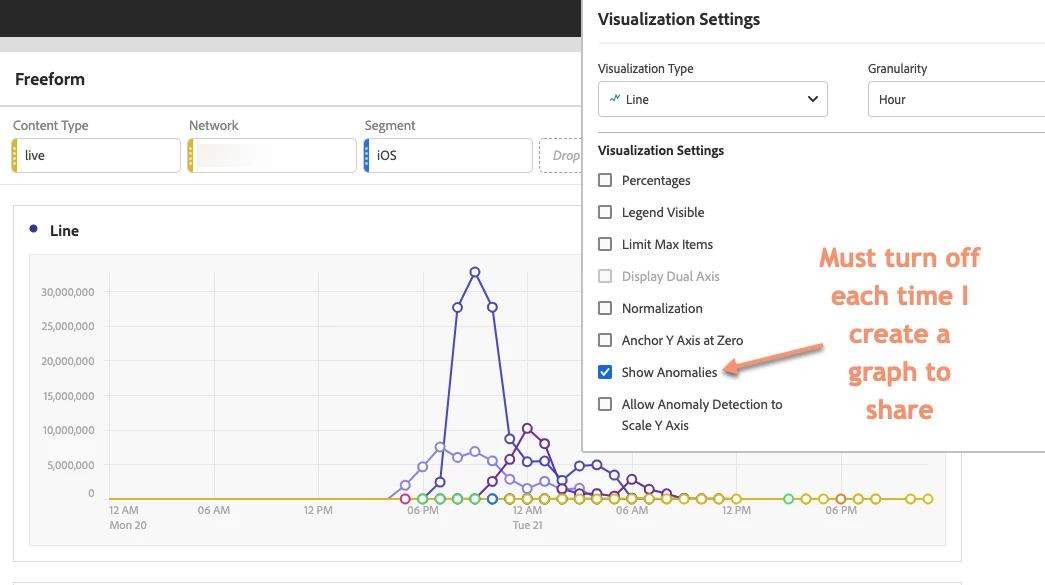Image resolution: width=1045 pixels, height=585 pixels.
Task: Check Allow Anomaly Detection to Scale Y Axis
Action: (605, 404)
